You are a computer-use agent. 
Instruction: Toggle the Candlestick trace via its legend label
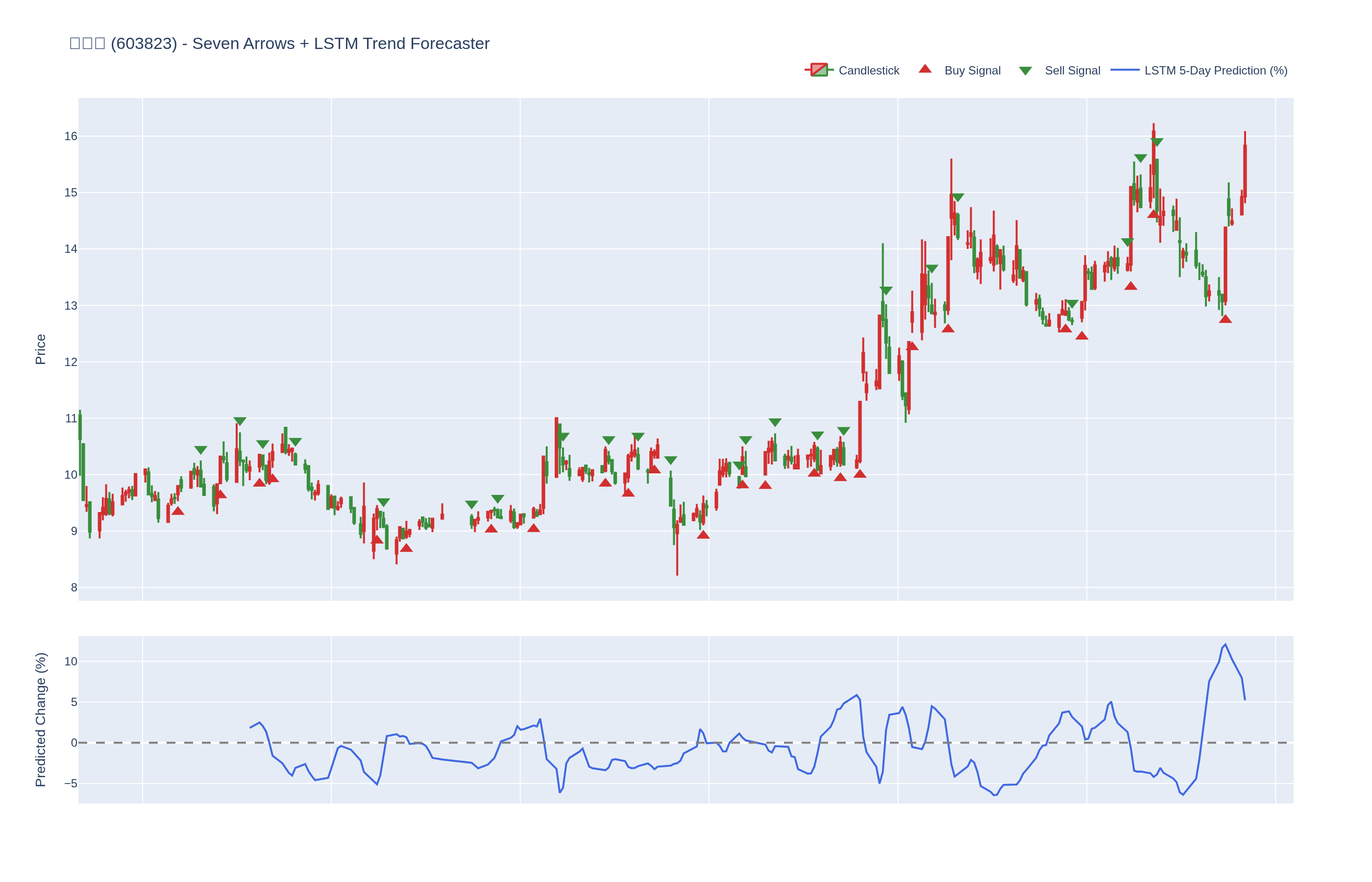coord(869,71)
